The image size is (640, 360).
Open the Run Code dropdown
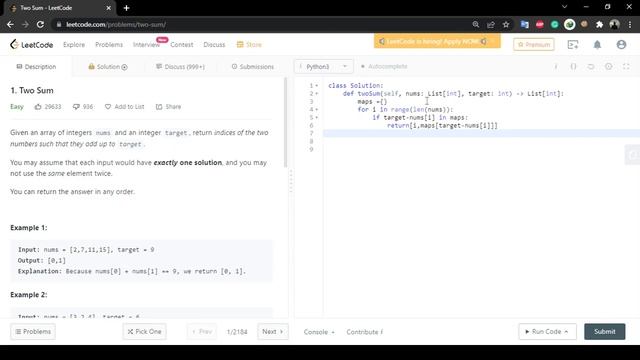547,331
